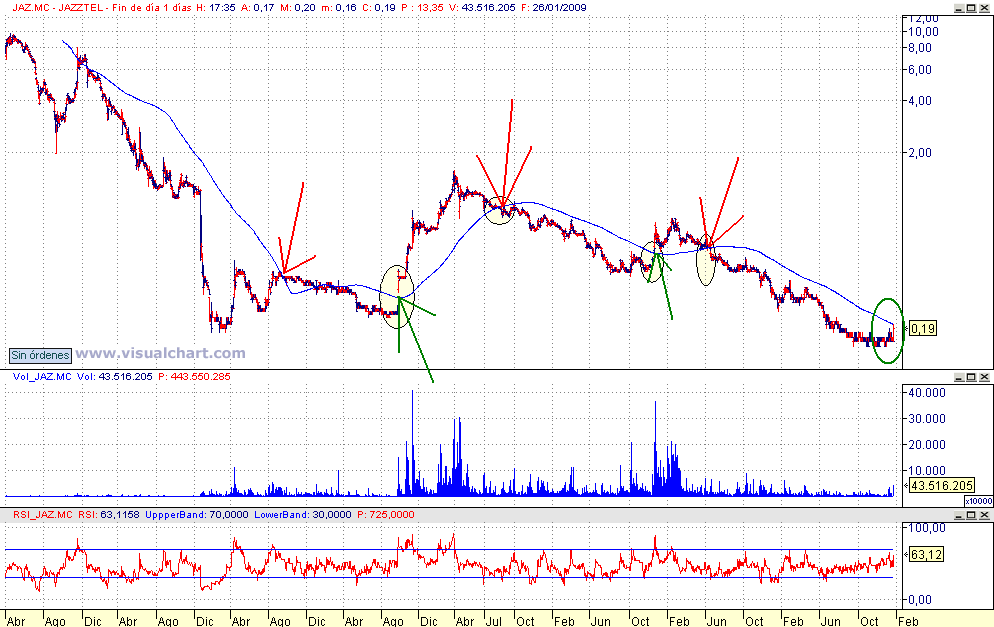Image resolution: width=994 pixels, height=627 pixels.
Task: Click the 2,00 price axis label
Action: [920, 153]
